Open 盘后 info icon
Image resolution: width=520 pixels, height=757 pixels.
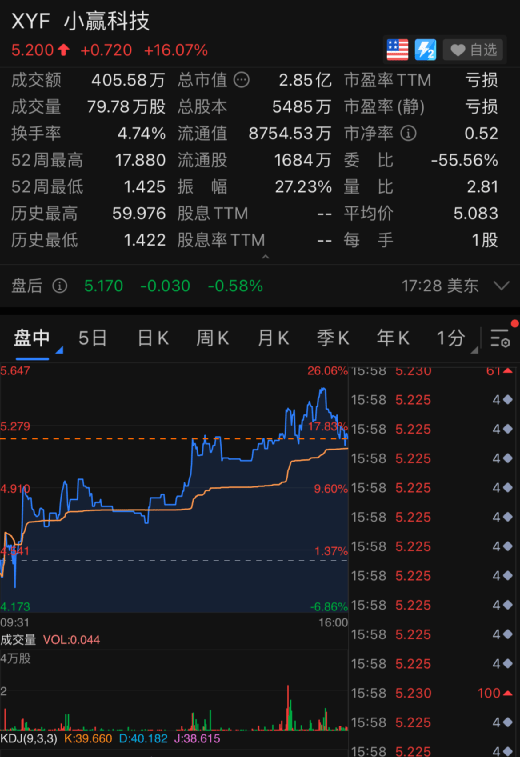pyautogui.click(x=59, y=286)
